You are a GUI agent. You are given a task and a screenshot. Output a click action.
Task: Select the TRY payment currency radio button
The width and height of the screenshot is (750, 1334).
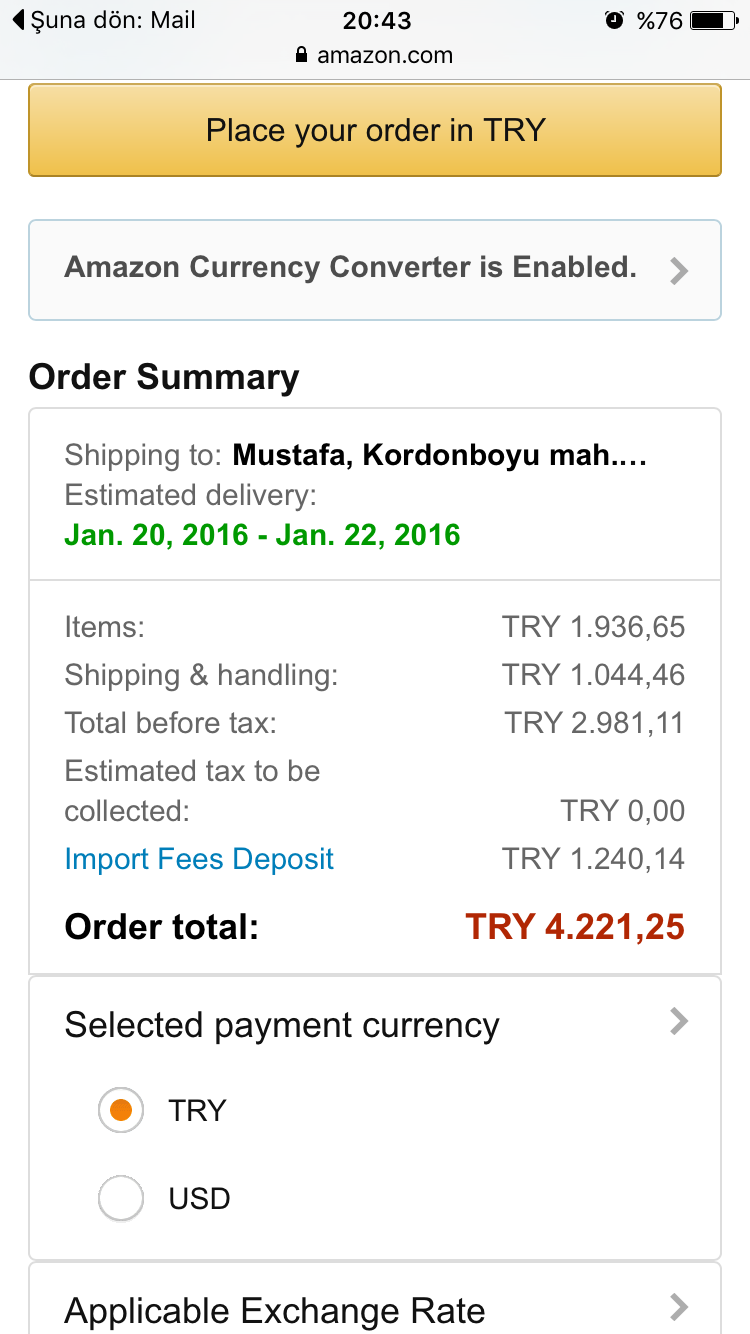pyautogui.click(x=121, y=1110)
